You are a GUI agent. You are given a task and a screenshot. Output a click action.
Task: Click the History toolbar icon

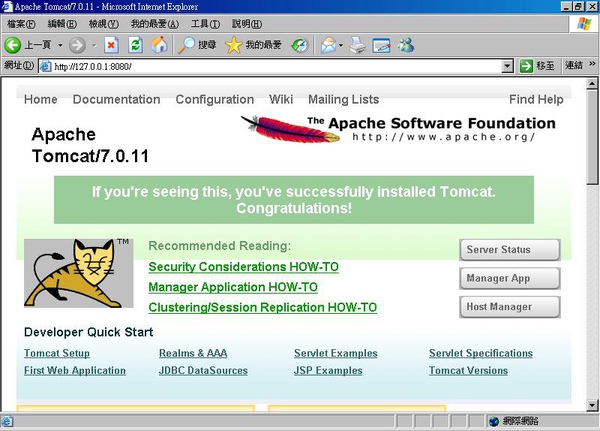[x=300, y=45]
